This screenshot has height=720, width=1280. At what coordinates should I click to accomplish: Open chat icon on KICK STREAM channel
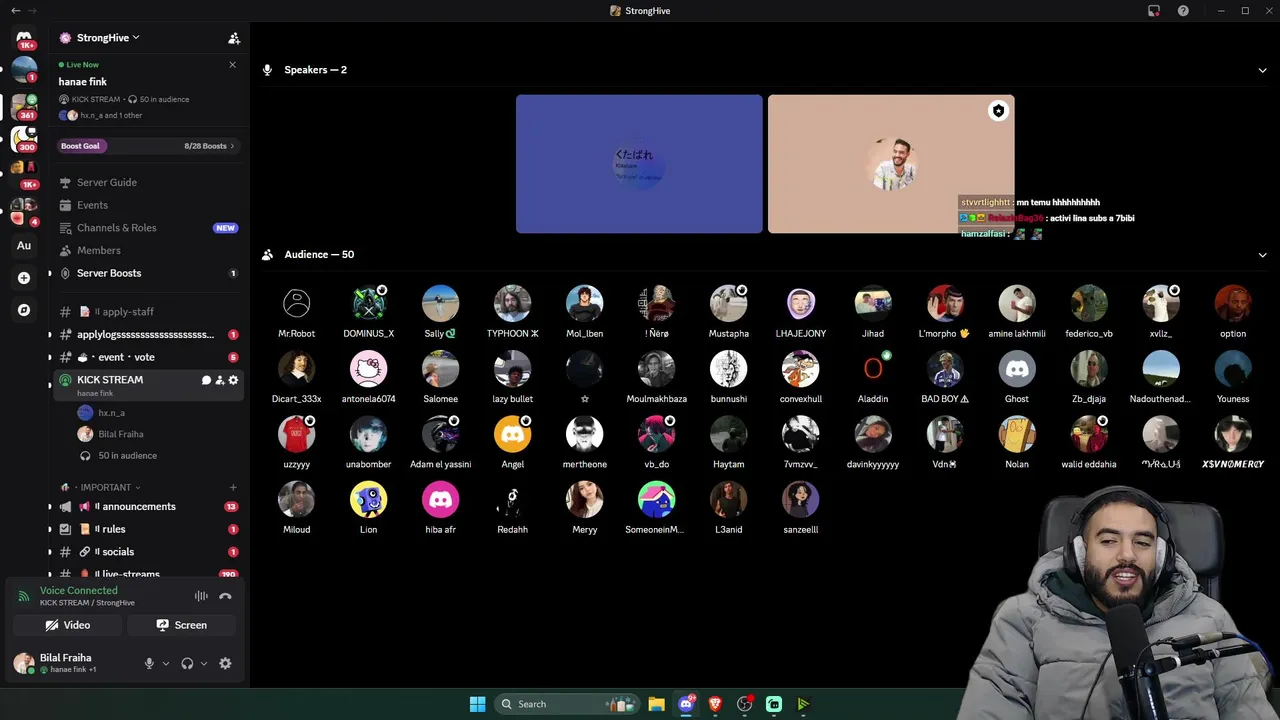[206, 380]
